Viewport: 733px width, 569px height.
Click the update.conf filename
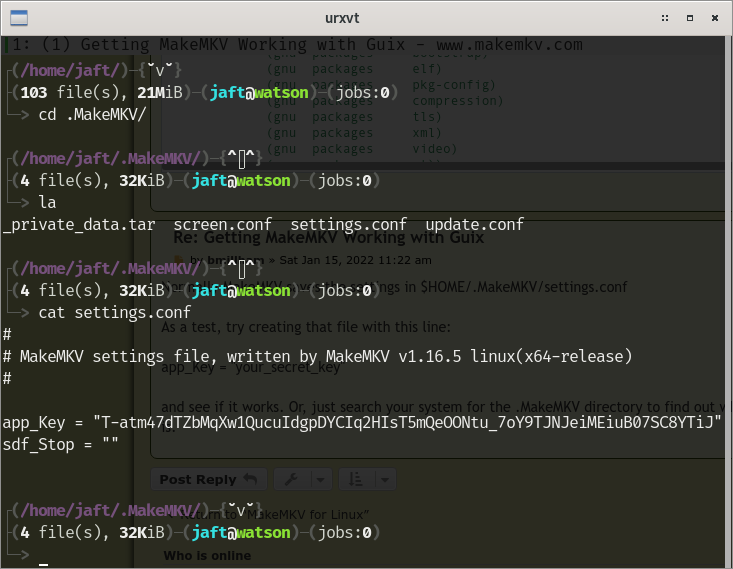coord(474,224)
